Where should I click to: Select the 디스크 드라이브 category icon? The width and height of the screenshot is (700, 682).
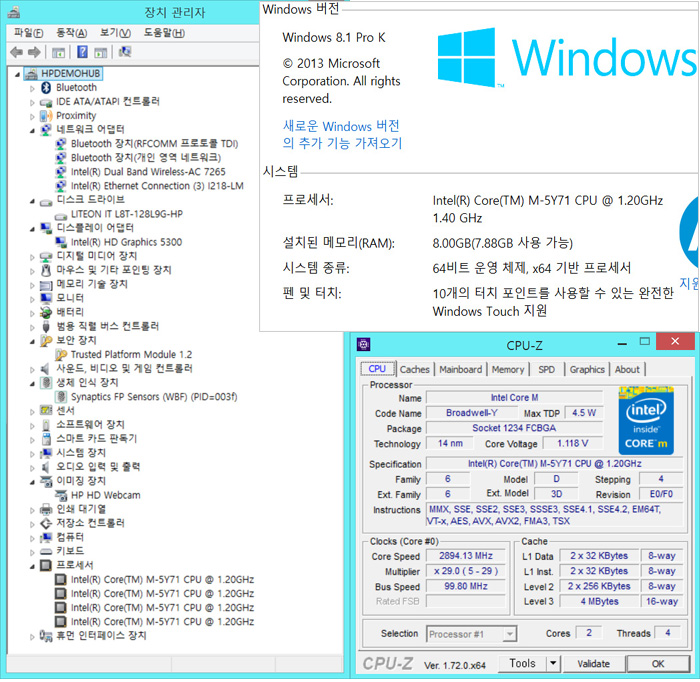(x=46, y=202)
